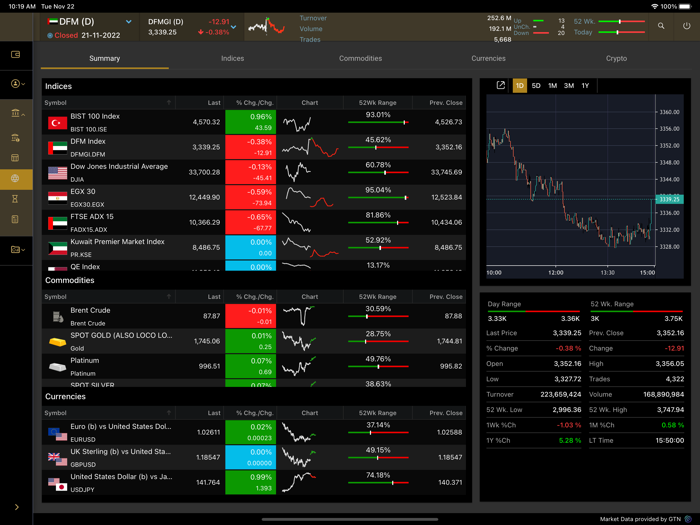Screen dimensions: 700x525
Task: Click the EGX 30 -0.59% change cell
Action: point(250,197)
